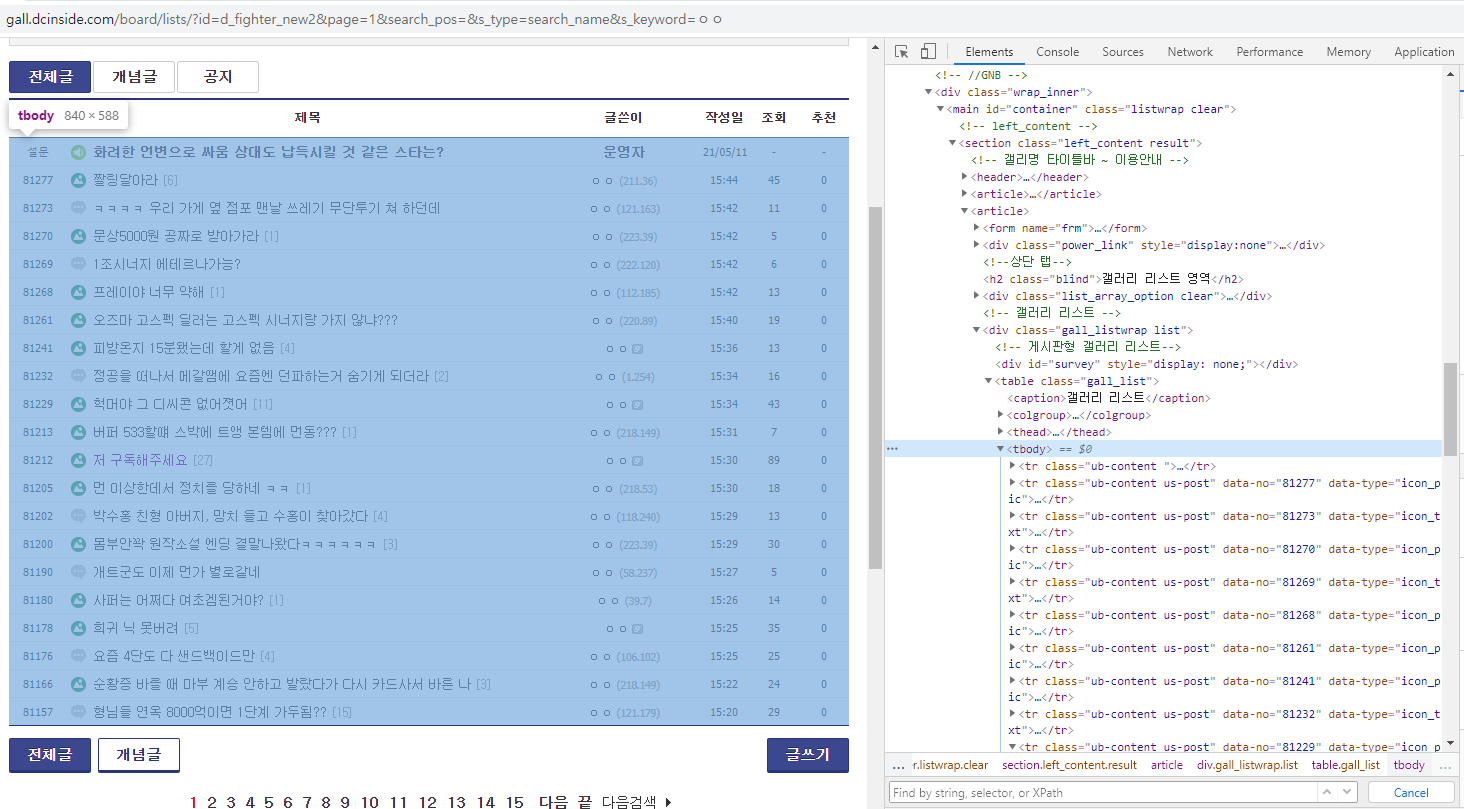Select the 개념글 tab above the post list
The width and height of the screenshot is (1464, 809).
[x=134, y=77]
